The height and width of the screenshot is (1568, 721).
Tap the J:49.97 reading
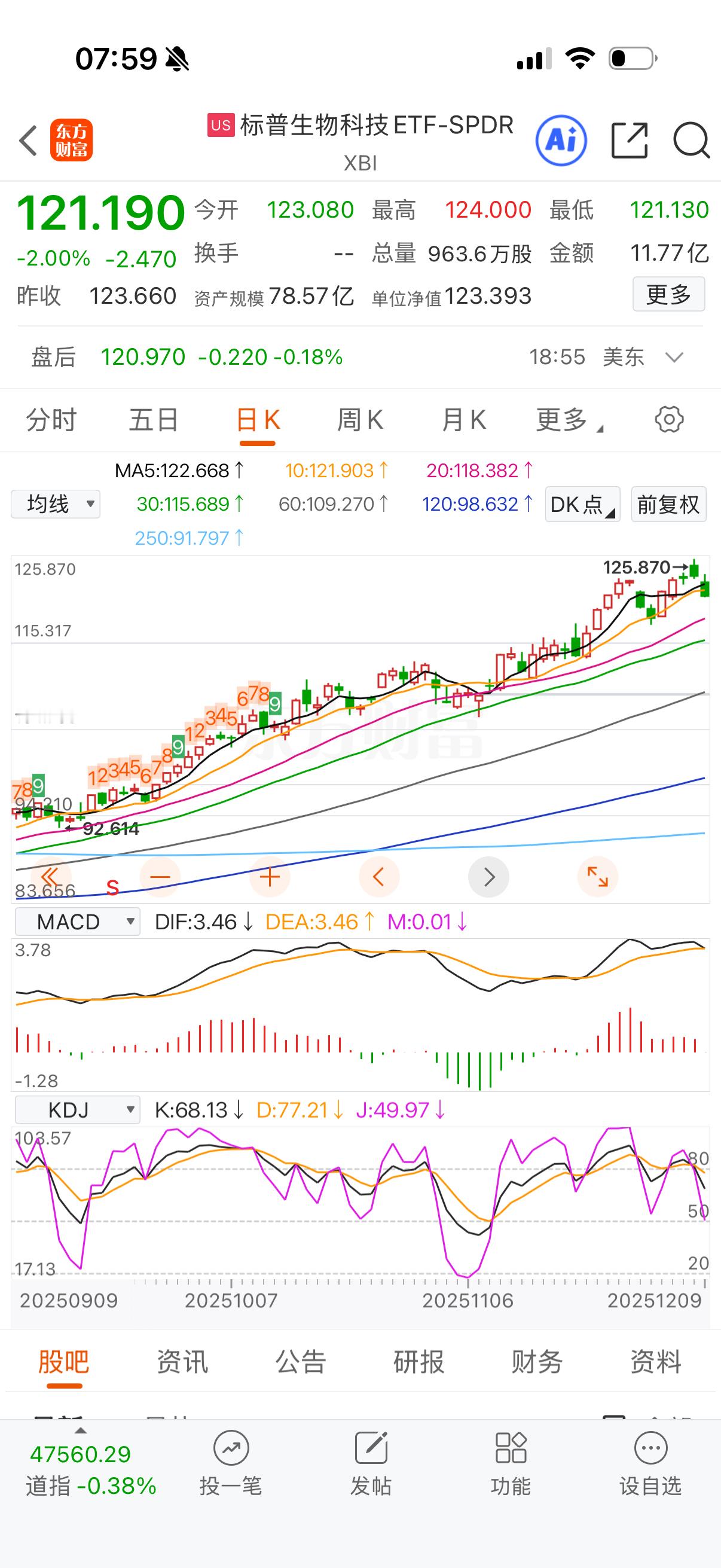point(401,1111)
